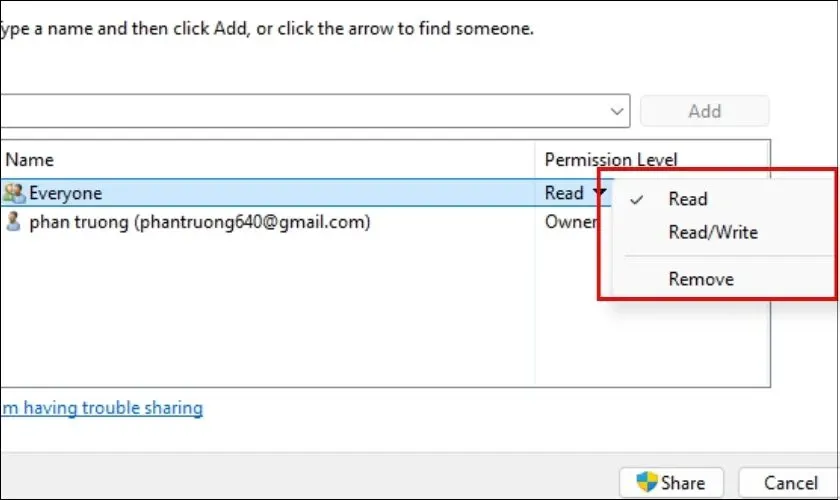The height and width of the screenshot is (500, 840).
Task: Click the Permission Level column header
Action: click(610, 159)
